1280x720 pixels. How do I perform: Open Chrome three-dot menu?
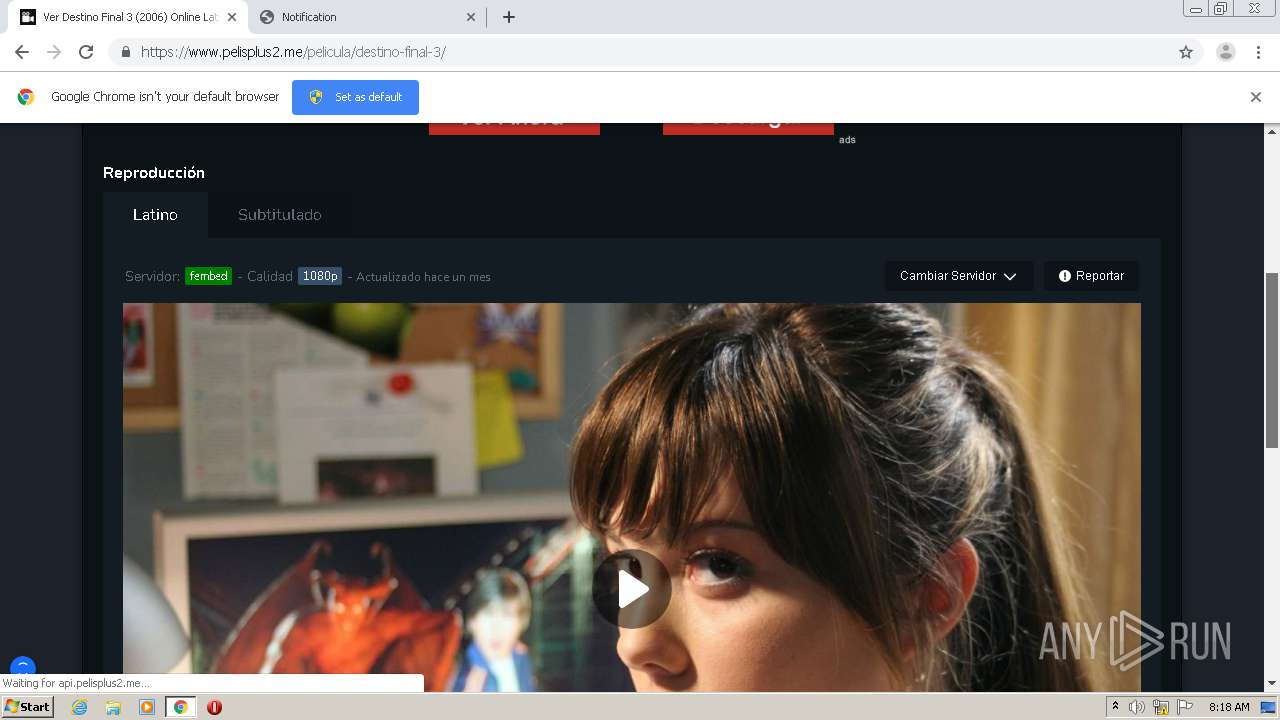coord(1258,52)
